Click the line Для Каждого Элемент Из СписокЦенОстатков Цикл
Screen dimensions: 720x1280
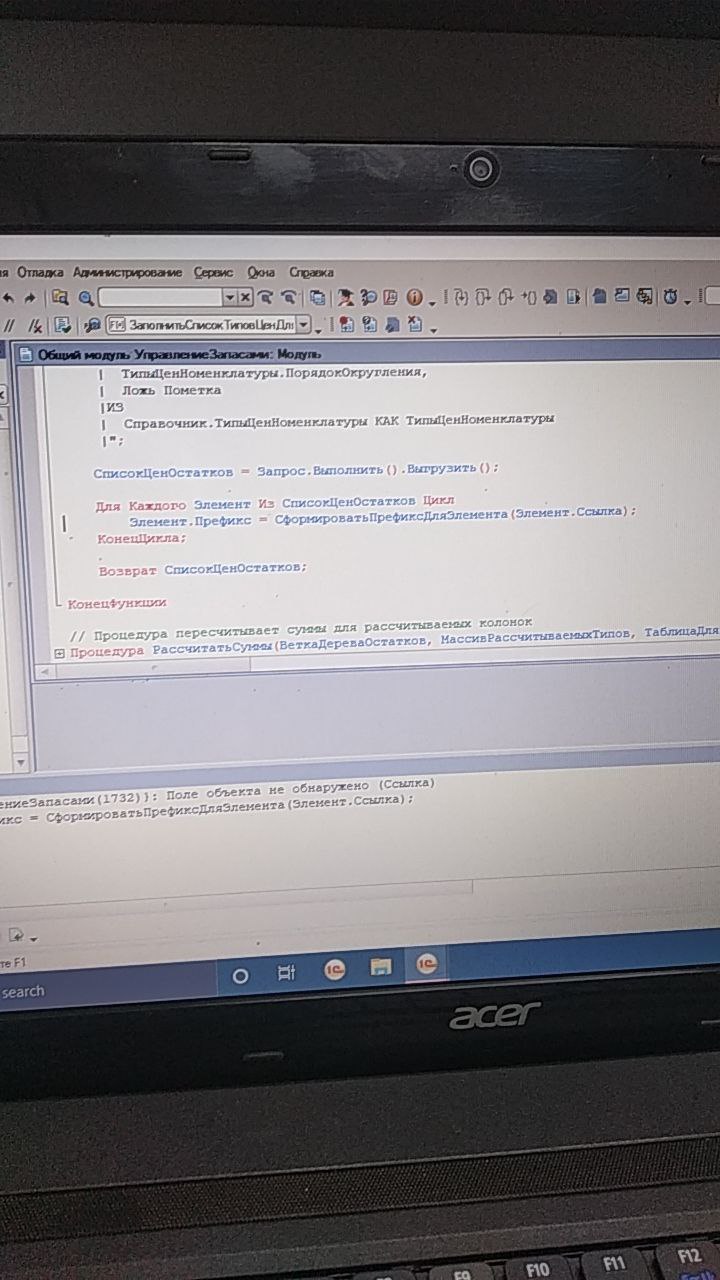coord(275,503)
